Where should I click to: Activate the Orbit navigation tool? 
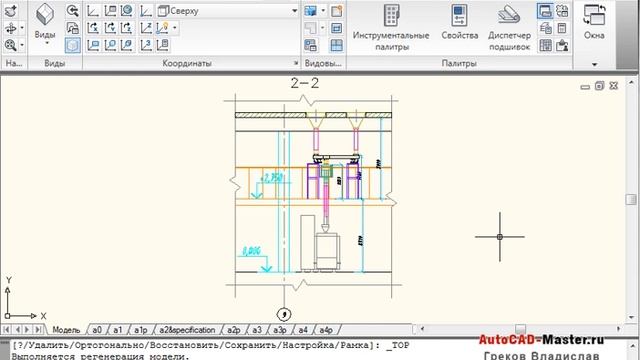(10, 28)
